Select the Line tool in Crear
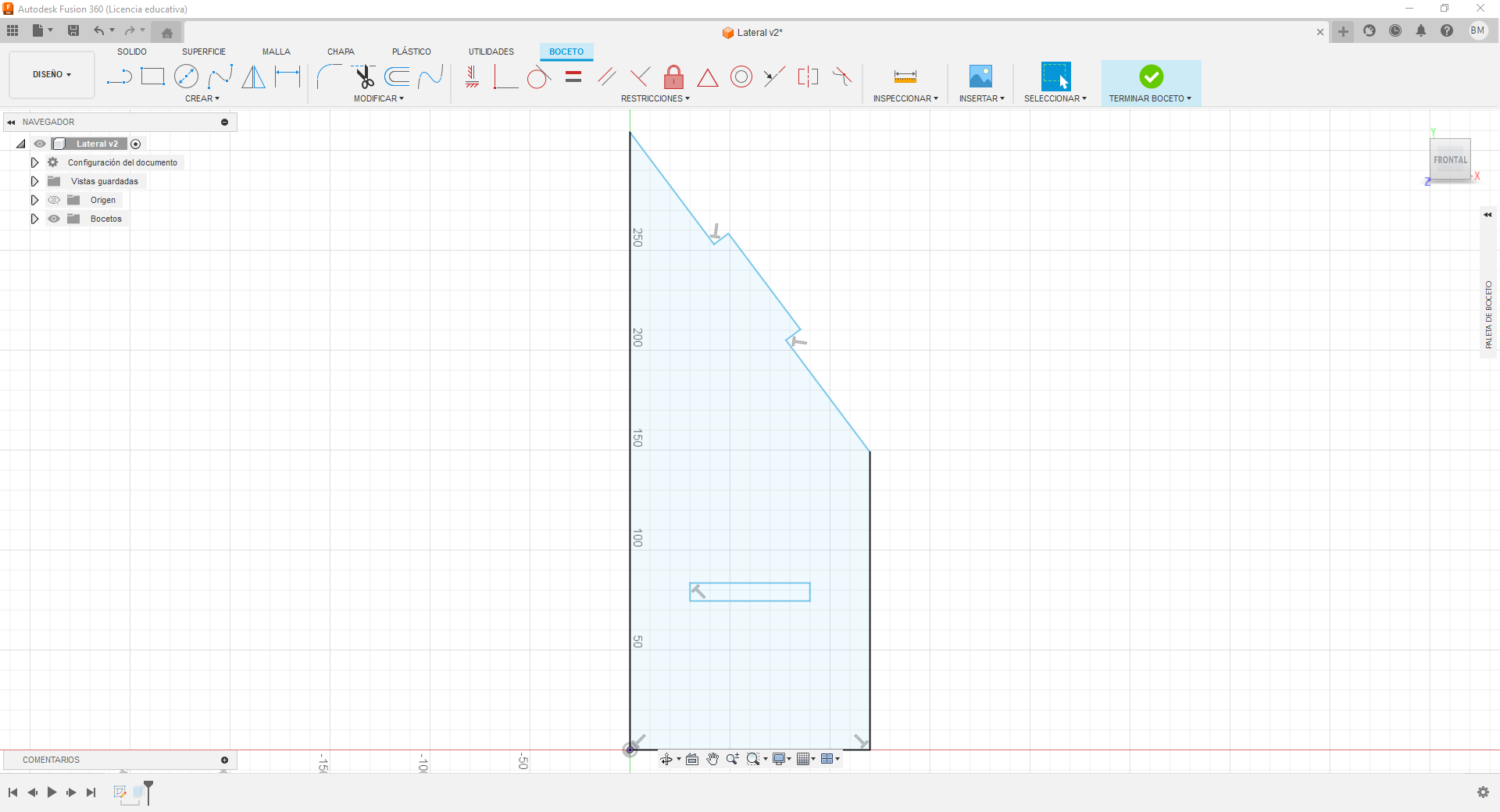Viewport: 1500px width, 812px height. coord(119,77)
